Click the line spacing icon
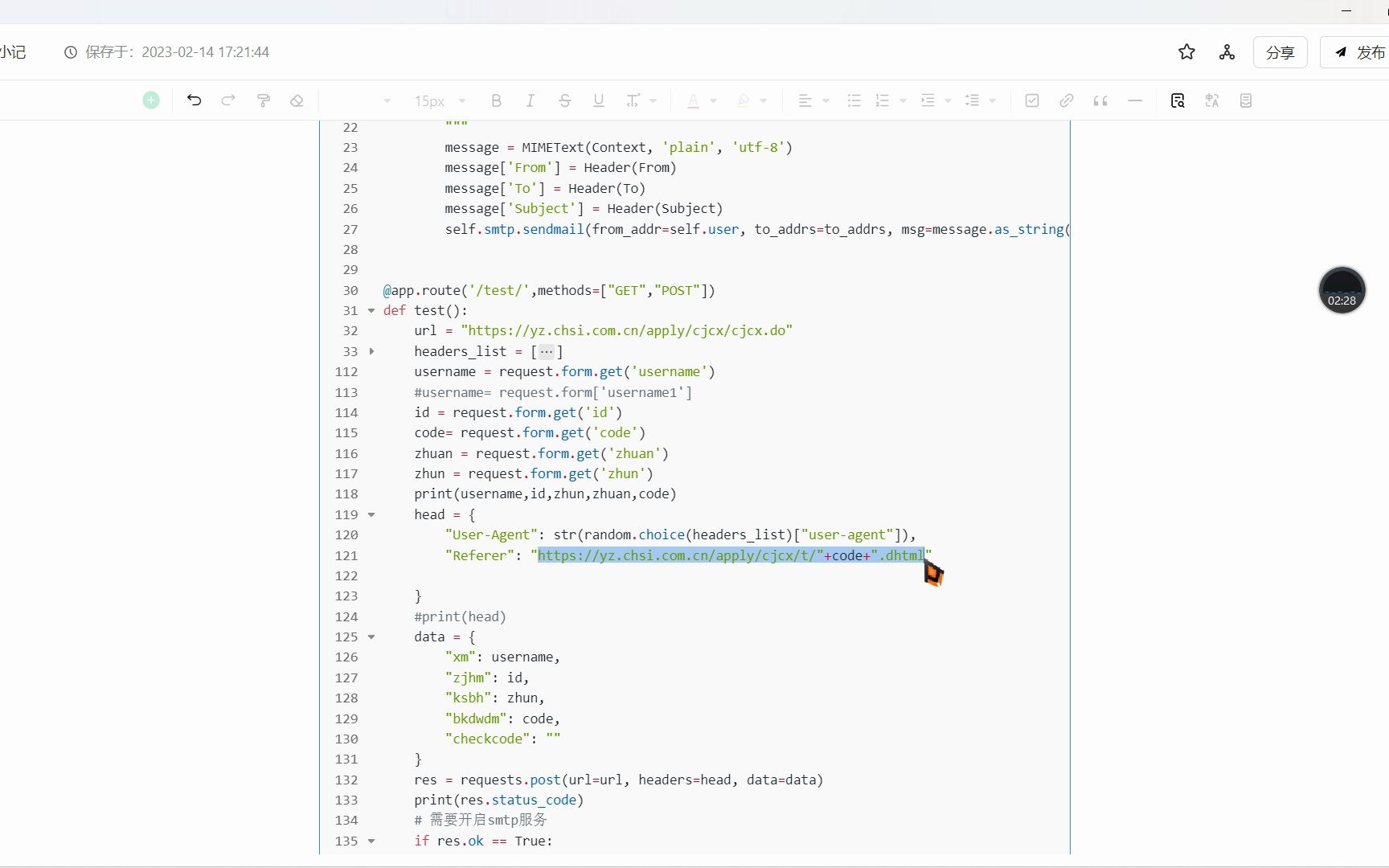Viewport: 1389px width, 868px height. point(973,100)
